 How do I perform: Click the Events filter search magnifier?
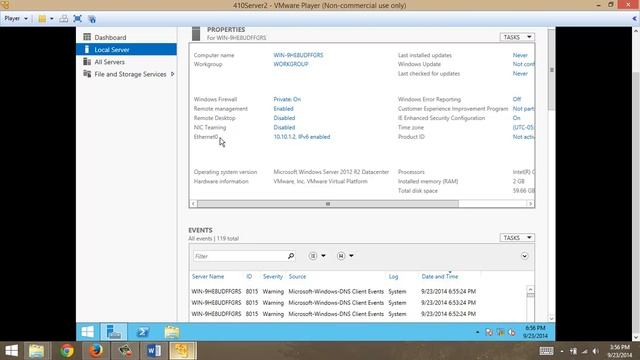click(291, 256)
